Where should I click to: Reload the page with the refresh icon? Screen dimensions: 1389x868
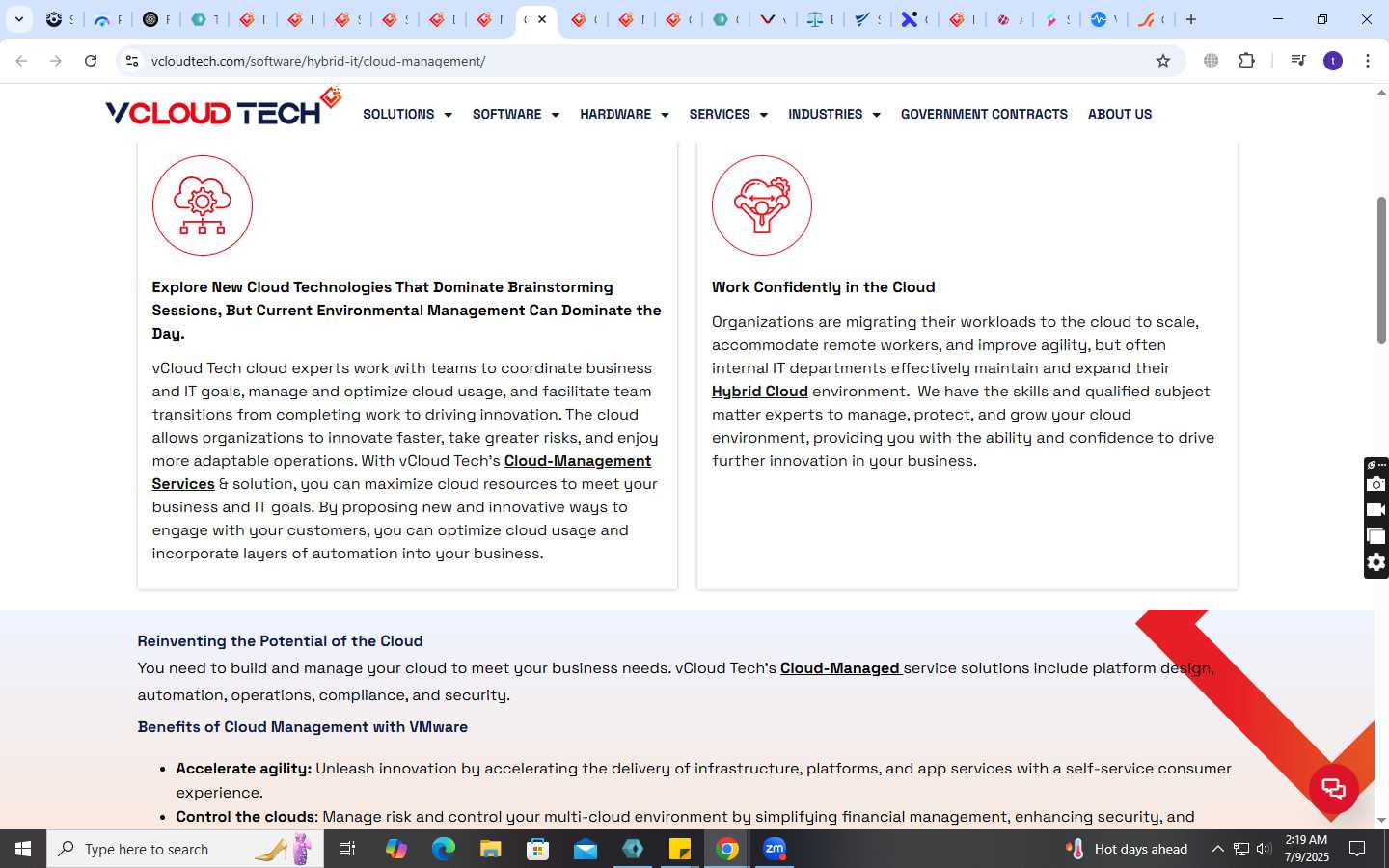[91, 61]
